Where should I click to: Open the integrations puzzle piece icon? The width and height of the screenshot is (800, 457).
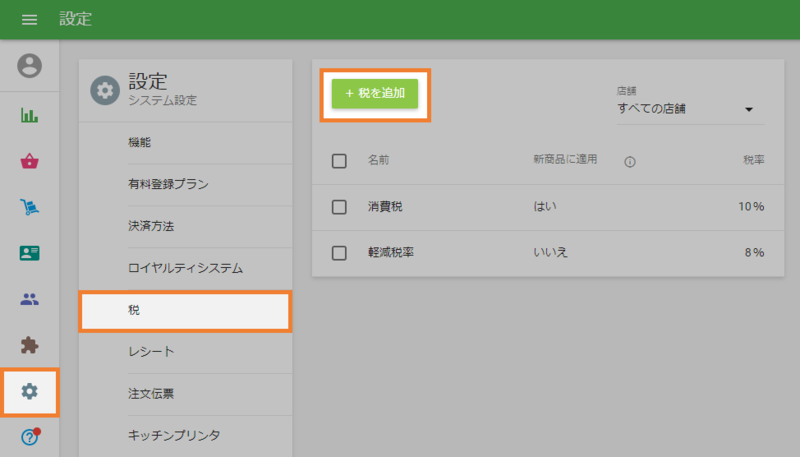pyautogui.click(x=30, y=345)
